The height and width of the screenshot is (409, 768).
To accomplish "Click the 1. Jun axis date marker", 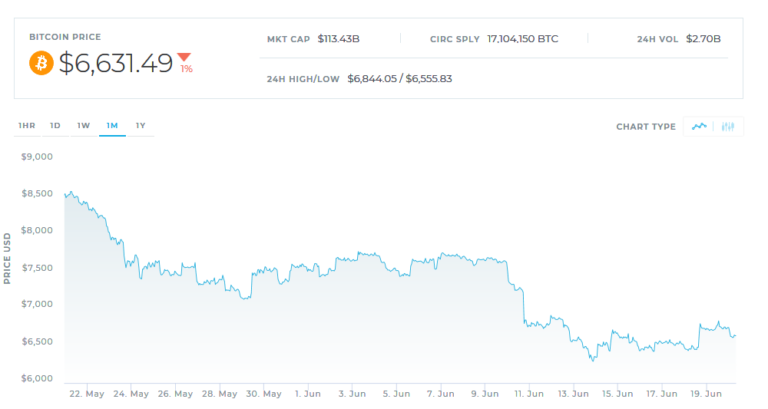I will [x=308, y=394].
